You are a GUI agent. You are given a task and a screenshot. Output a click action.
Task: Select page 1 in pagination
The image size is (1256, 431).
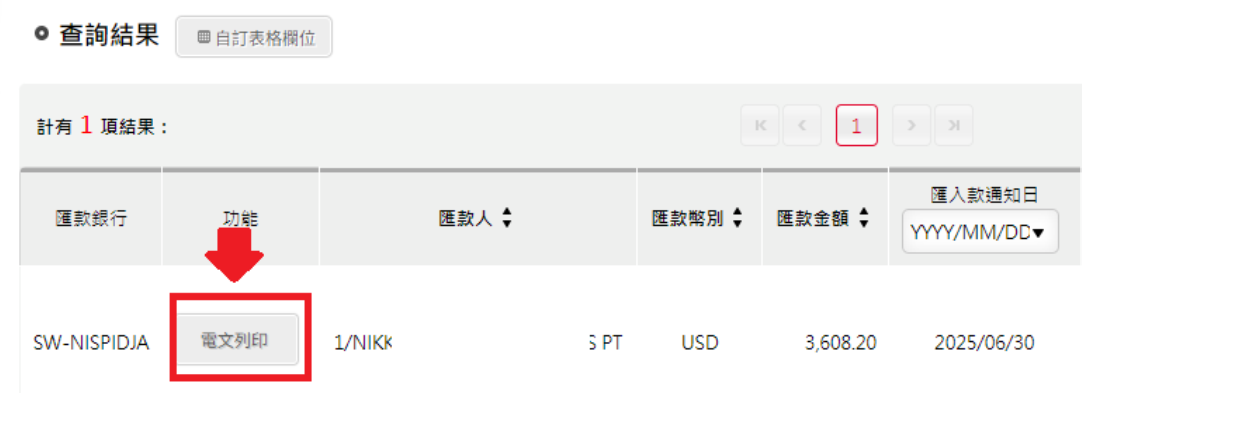pyautogui.click(x=856, y=126)
